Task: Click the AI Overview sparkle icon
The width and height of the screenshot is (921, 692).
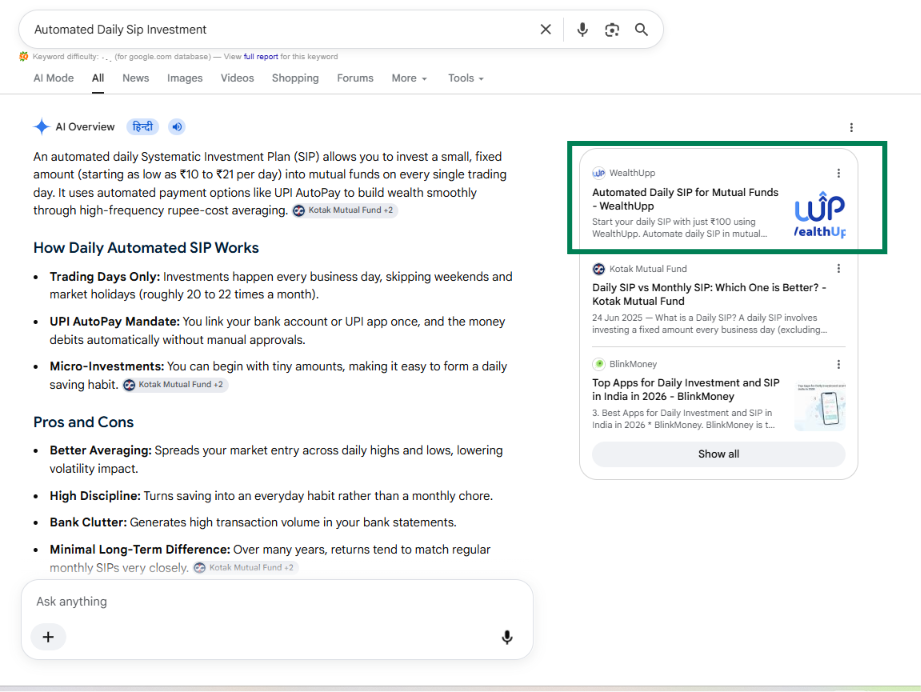Action: click(42, 126)
